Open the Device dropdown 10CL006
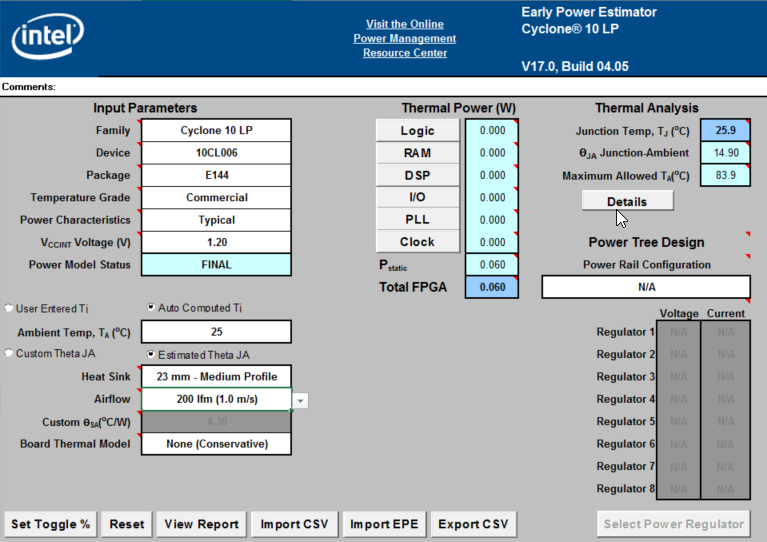Screen dimensions: 767x542 [216, 153]
